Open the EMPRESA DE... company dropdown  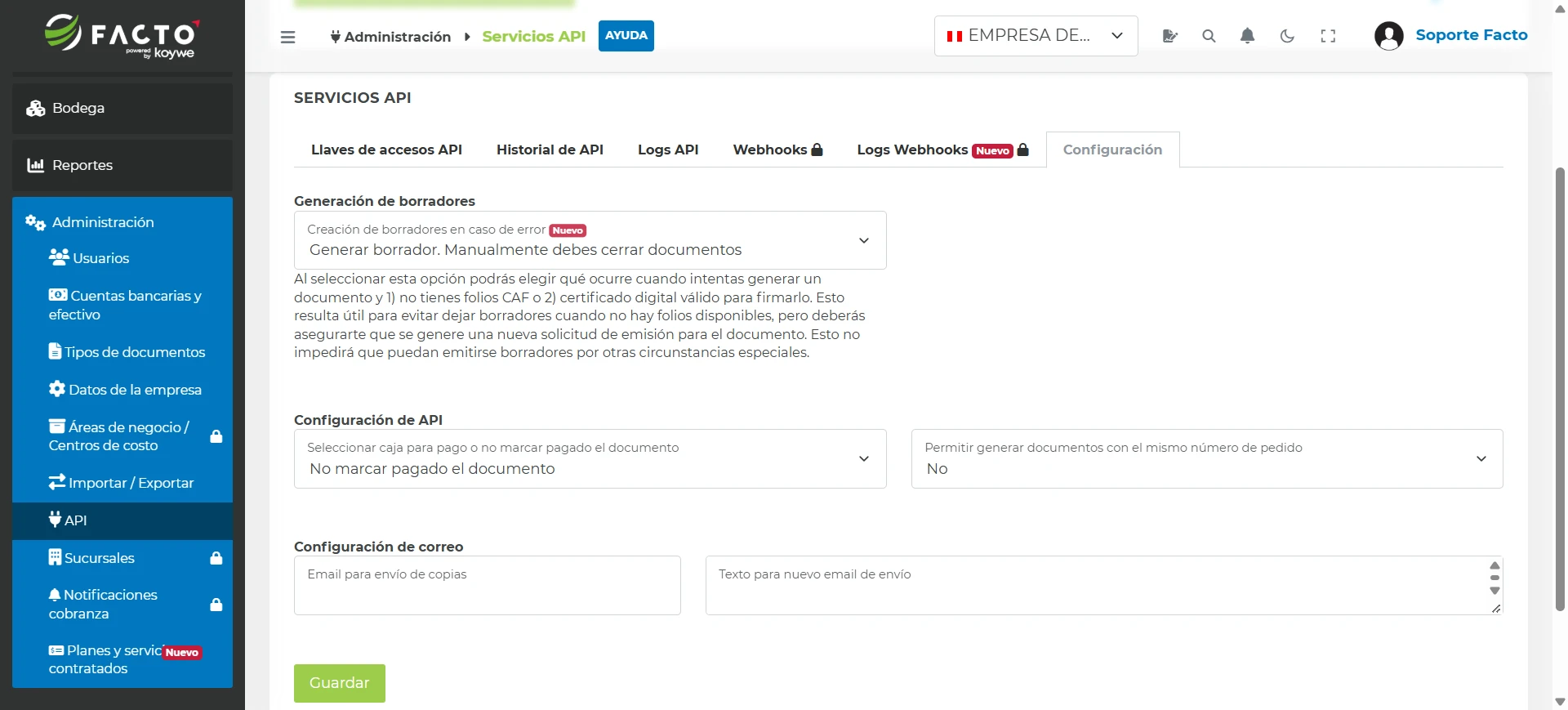pos(1036,36)
